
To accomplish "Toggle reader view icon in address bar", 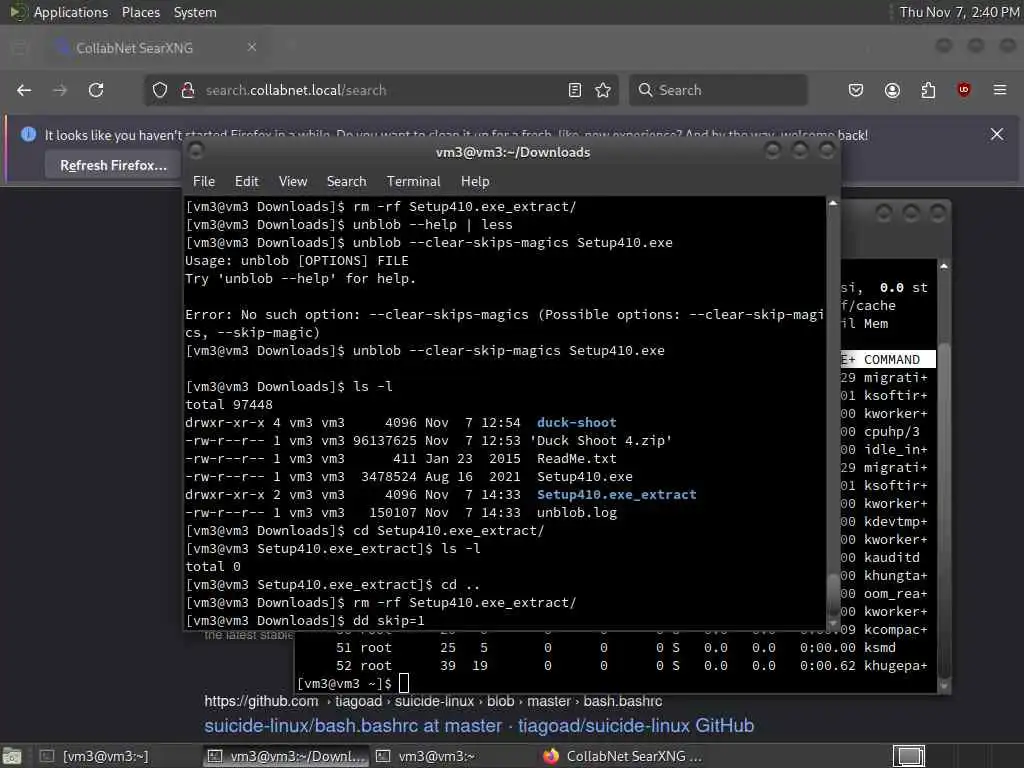I will [x=575, y=90].
